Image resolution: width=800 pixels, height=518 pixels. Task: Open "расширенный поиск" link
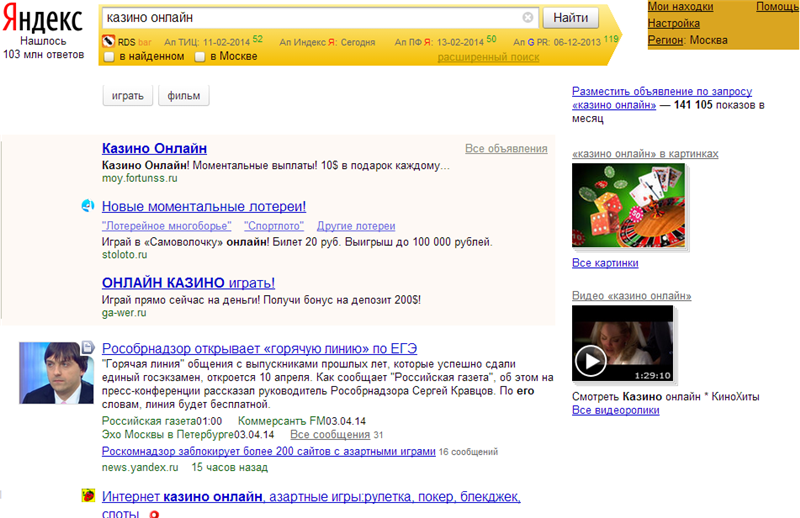tap(488, 57)
